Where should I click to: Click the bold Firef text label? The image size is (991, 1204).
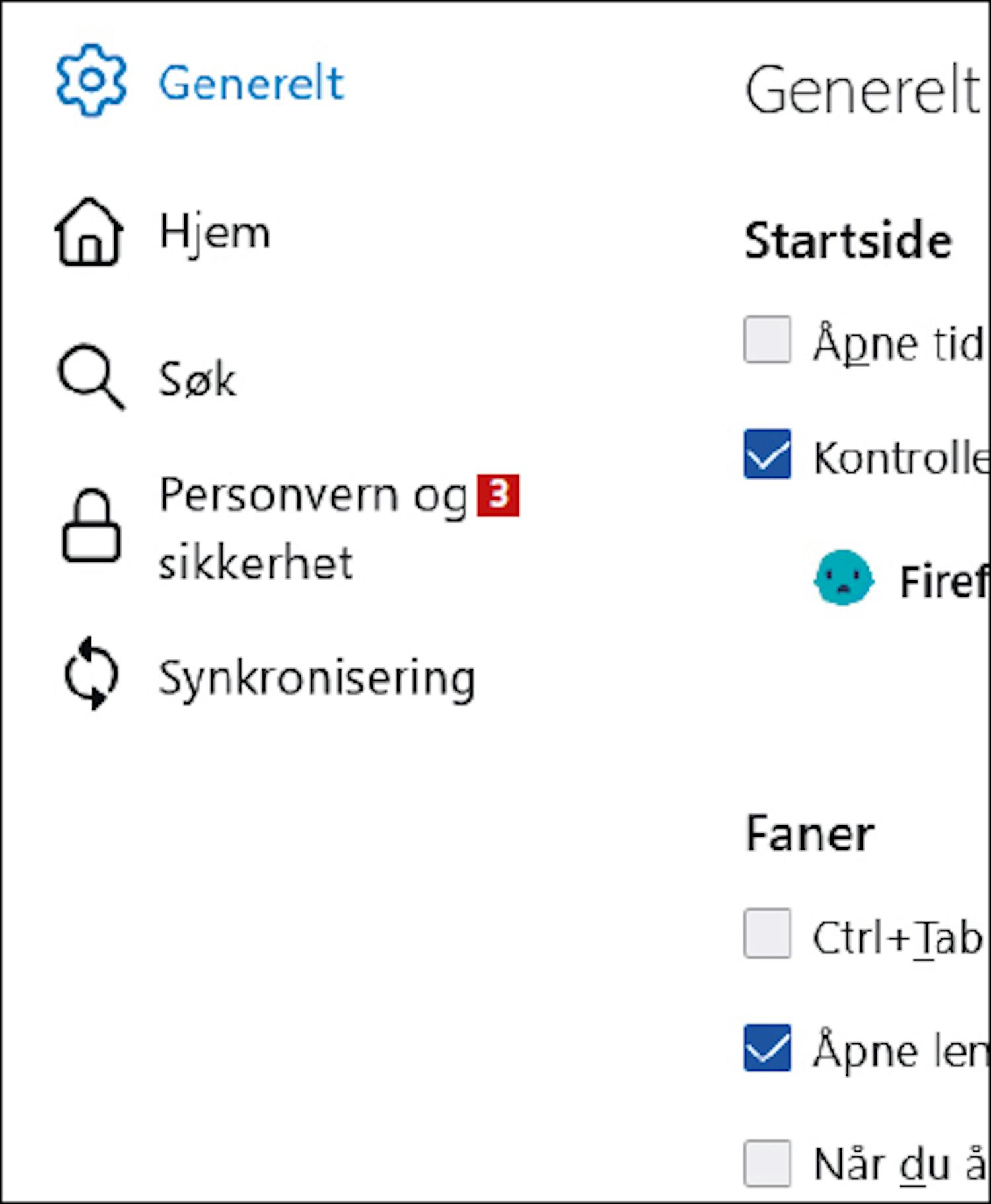click(945, 582)
